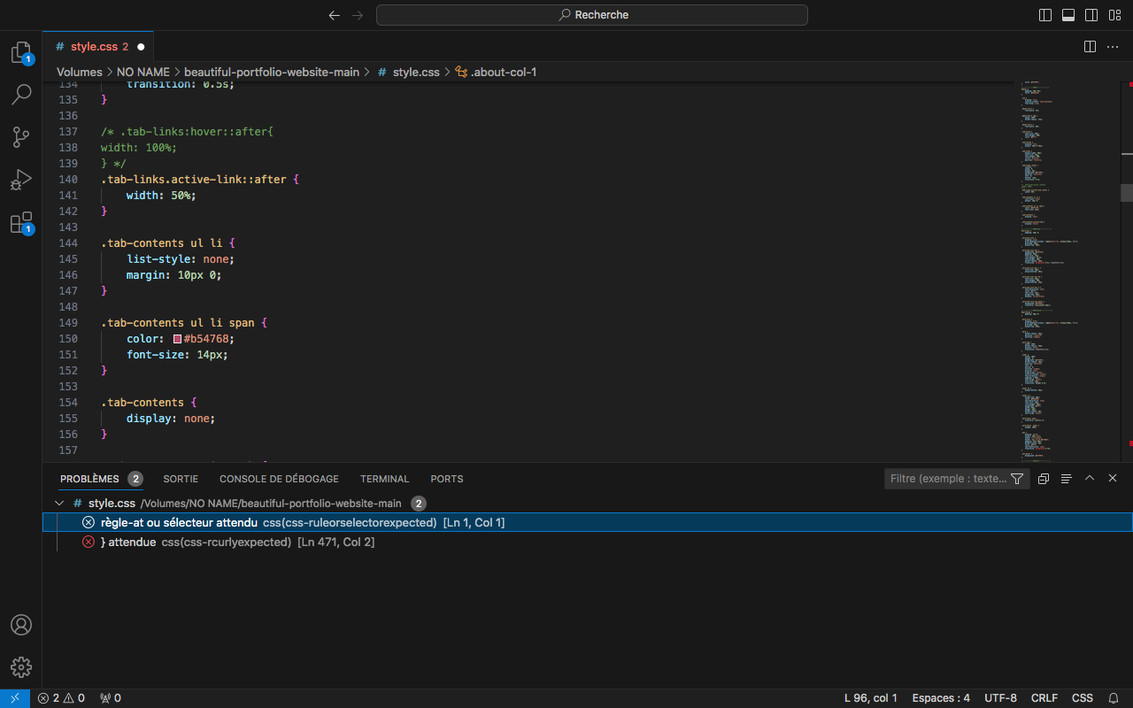
Task: Click 'L 96, col 1' cursor position
Action: [870, 698]
